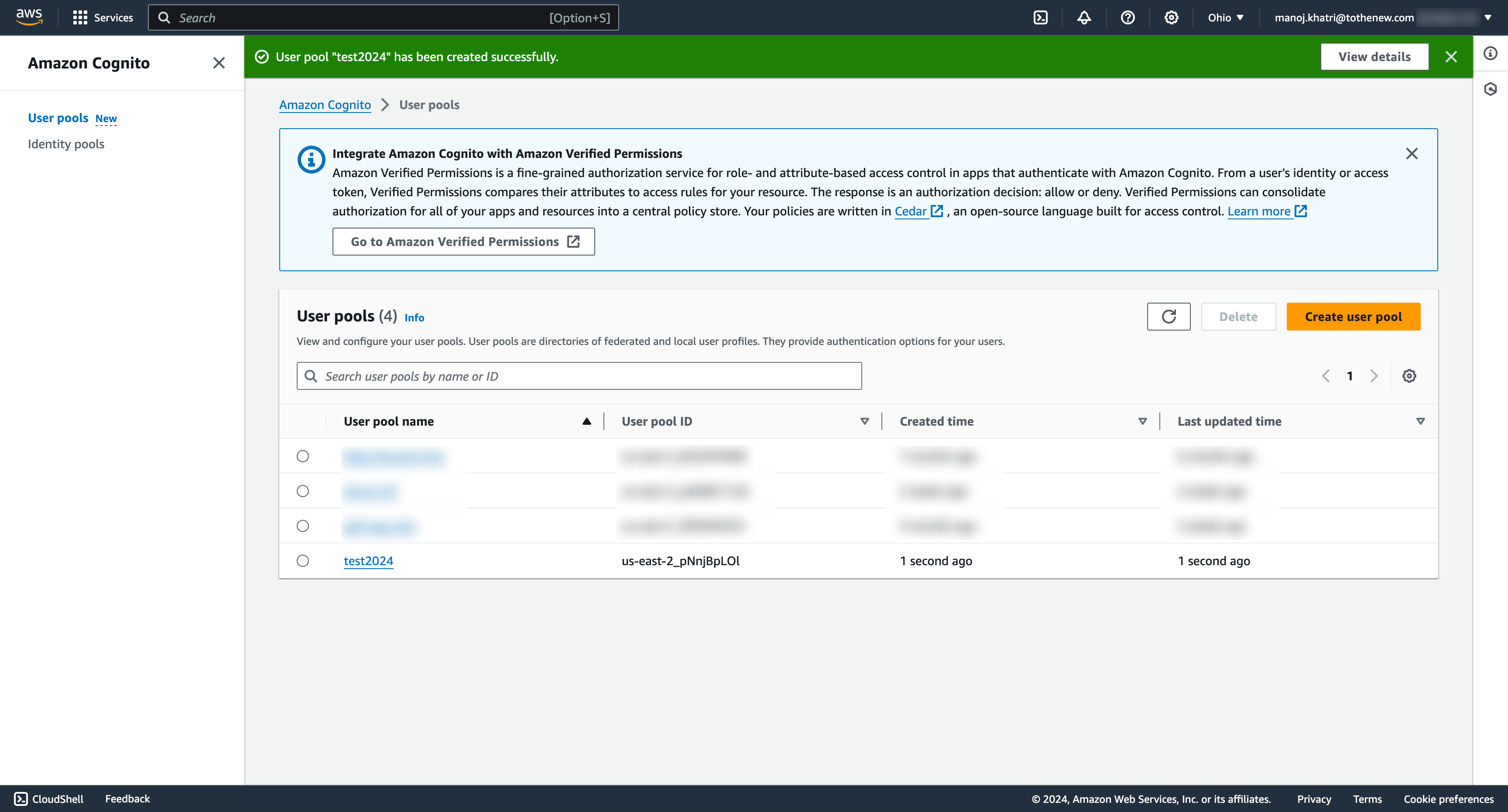Open the right-side info panel icon
1508x812 pixels.
(1491, 53)
